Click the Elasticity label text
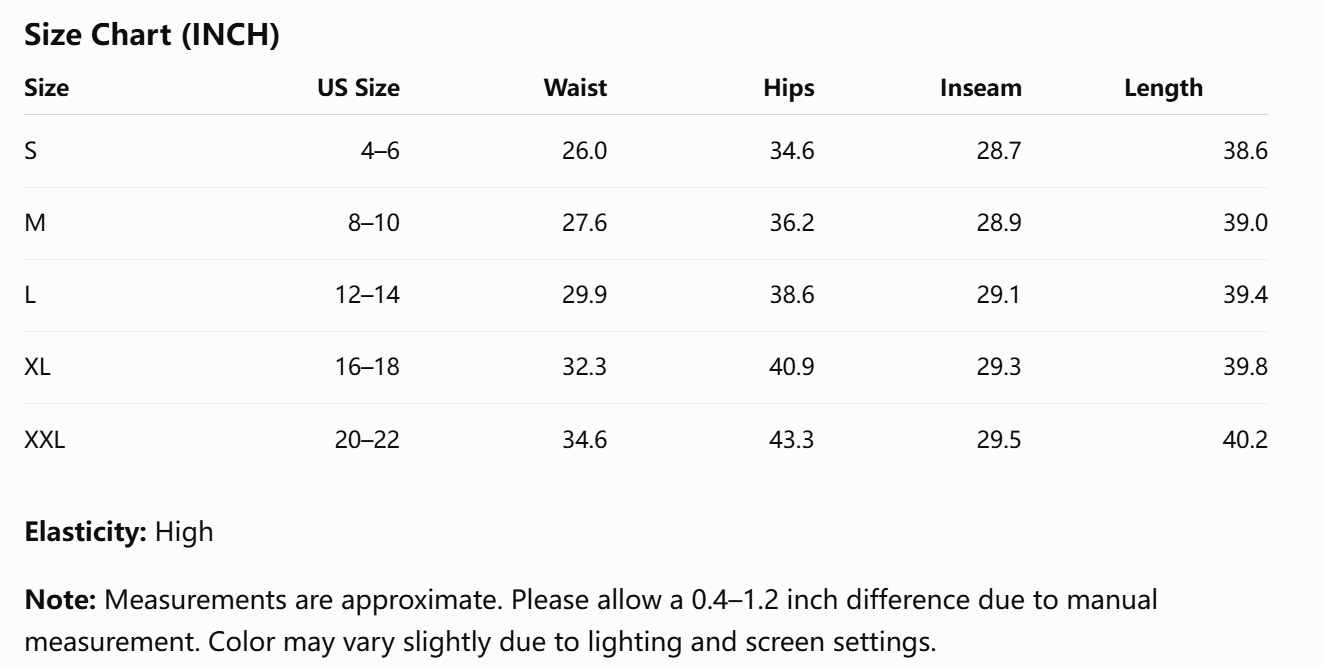1324x666 pixels. [86, 531]
